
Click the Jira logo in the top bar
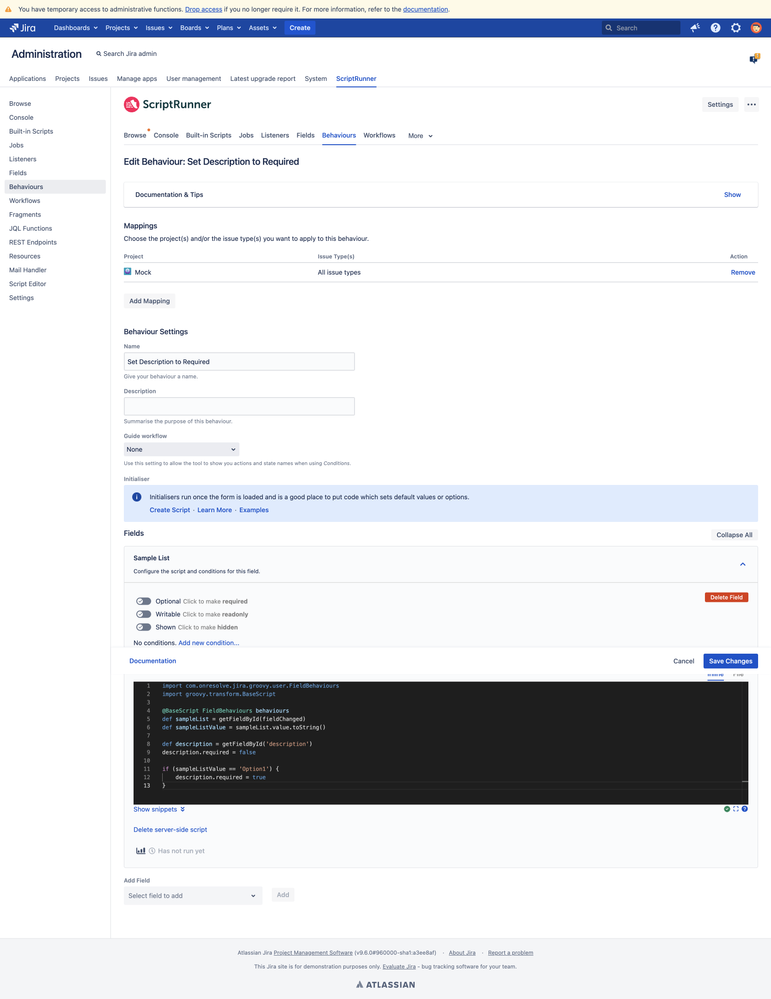(x=23, y=28)
